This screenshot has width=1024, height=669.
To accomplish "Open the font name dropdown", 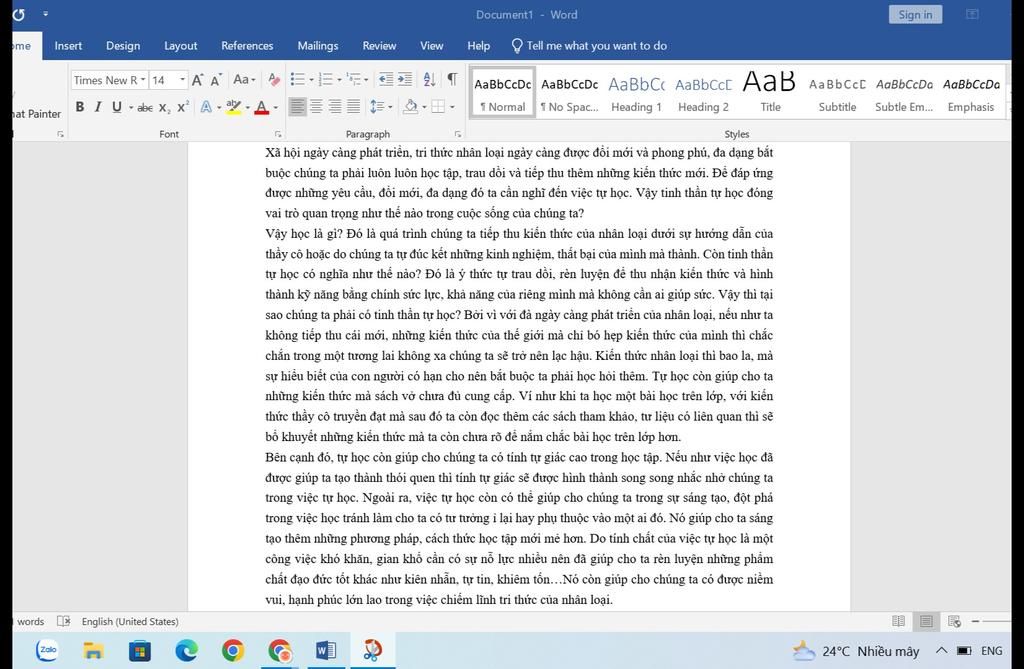I will pyautogui.click(x=143, y=80).
